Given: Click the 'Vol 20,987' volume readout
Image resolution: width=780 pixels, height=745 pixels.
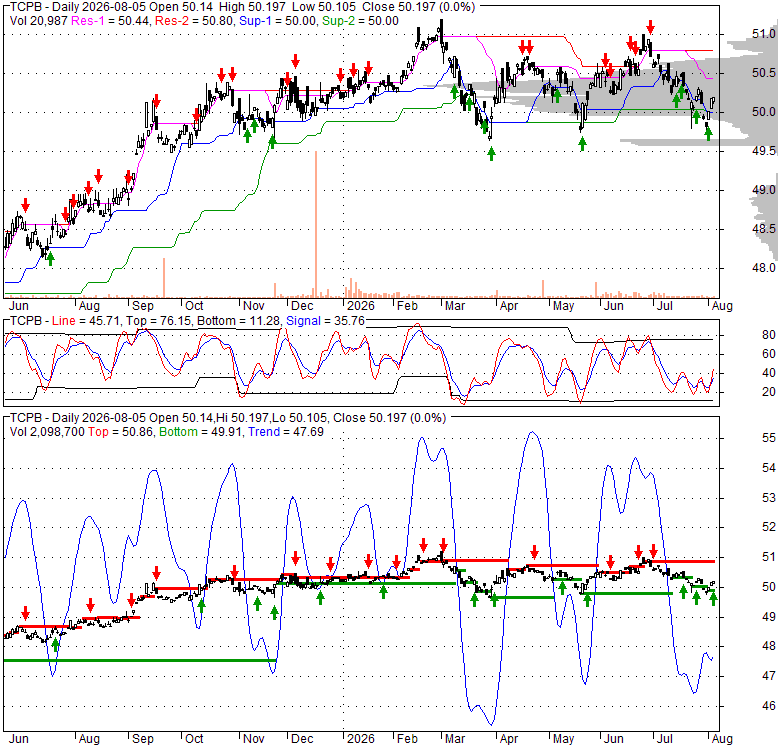Looking at the screenshot, I should coord(39,21).
